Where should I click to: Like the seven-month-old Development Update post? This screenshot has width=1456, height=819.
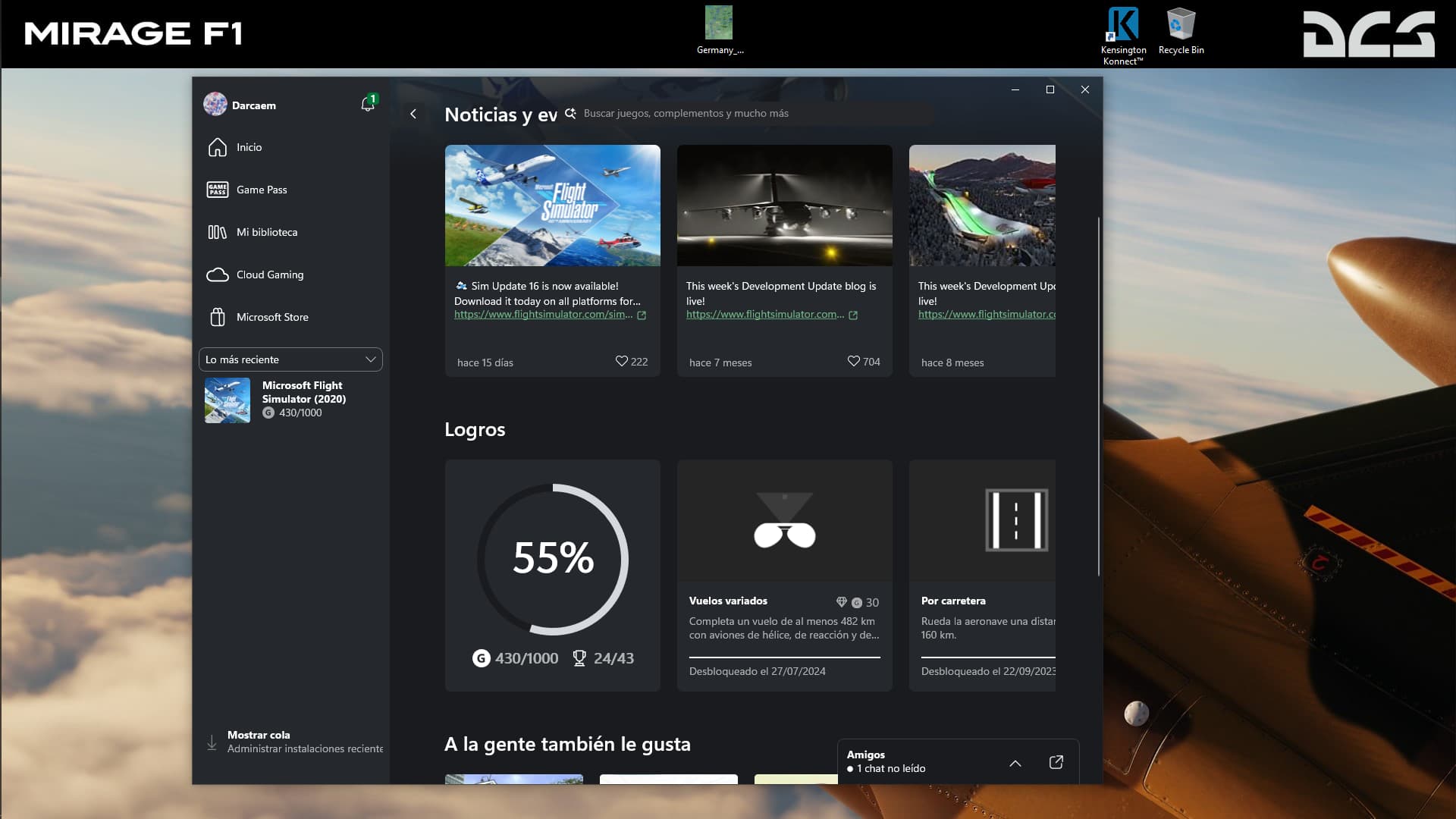pyautogui.click(x=854, y=362)
